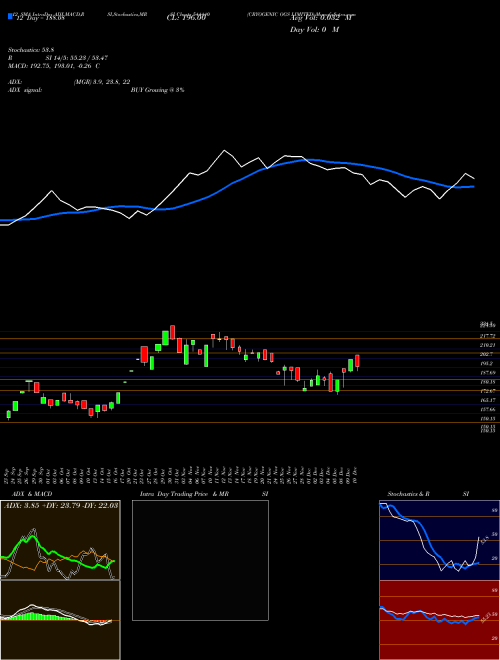Click the 157.66 price axis label
500x660 pixels.
click(488, 410)
